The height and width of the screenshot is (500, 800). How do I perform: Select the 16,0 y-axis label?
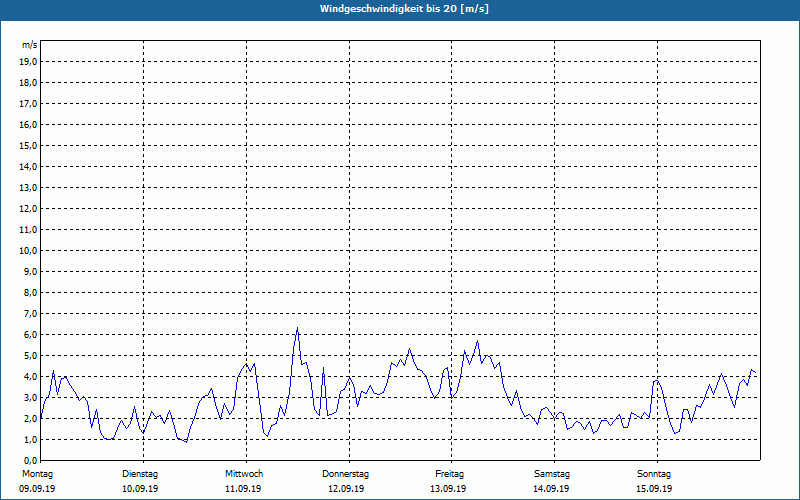pos(27,124)
